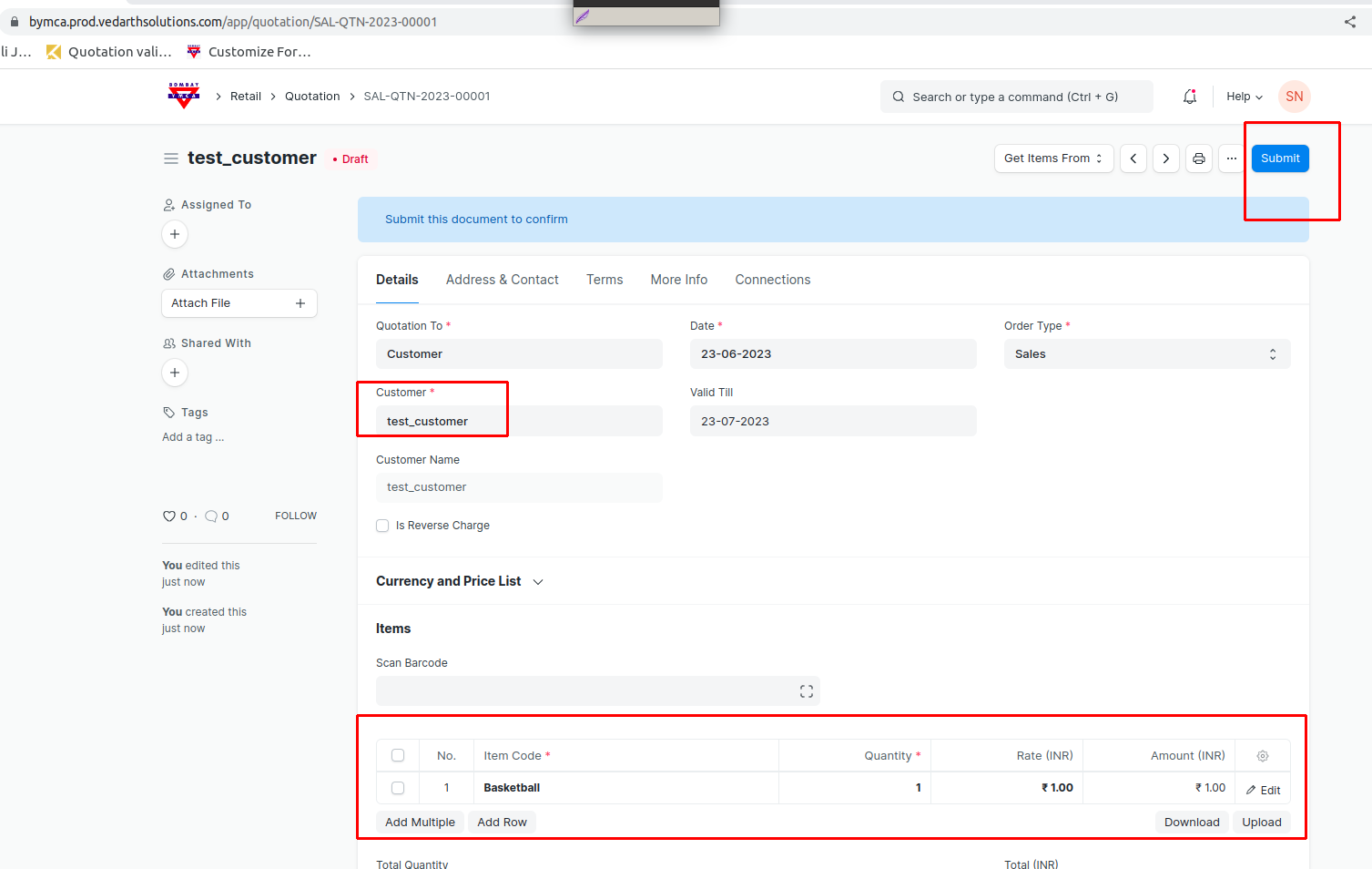
Task: Click the scan barcode icon
Action: [x=806, y=691]
